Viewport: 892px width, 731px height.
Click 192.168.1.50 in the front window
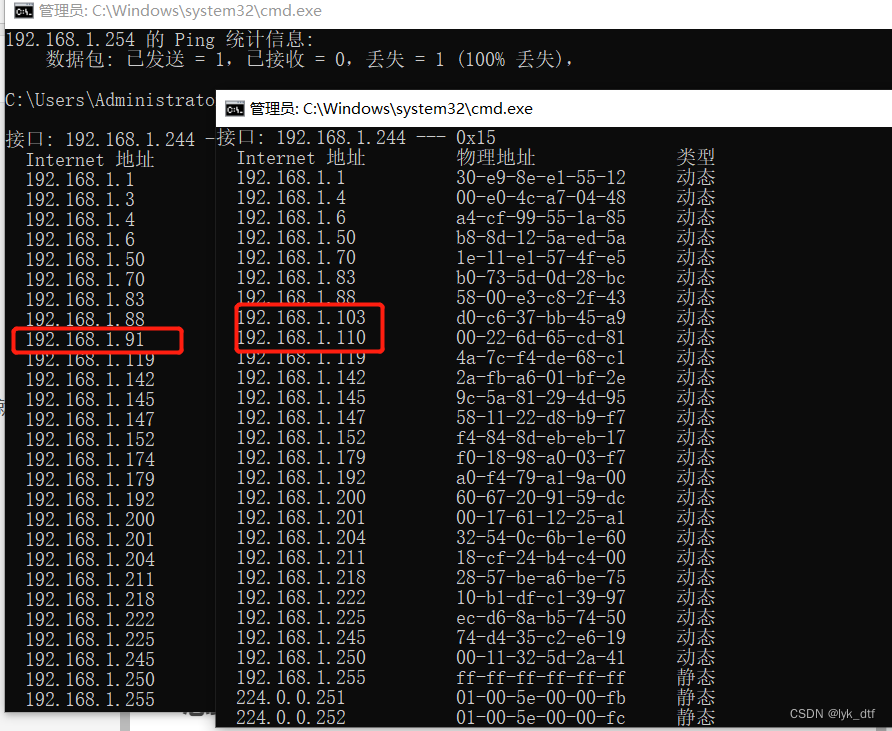[296, 237]
